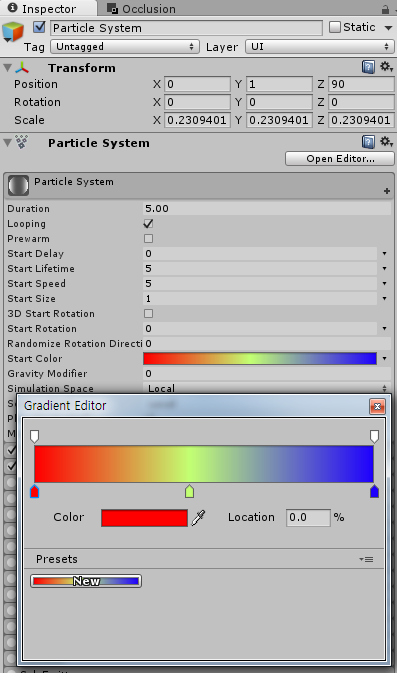This screenshot has width=397, height=673.
Task: Open Transform component help icon
Action: [368, 67]
